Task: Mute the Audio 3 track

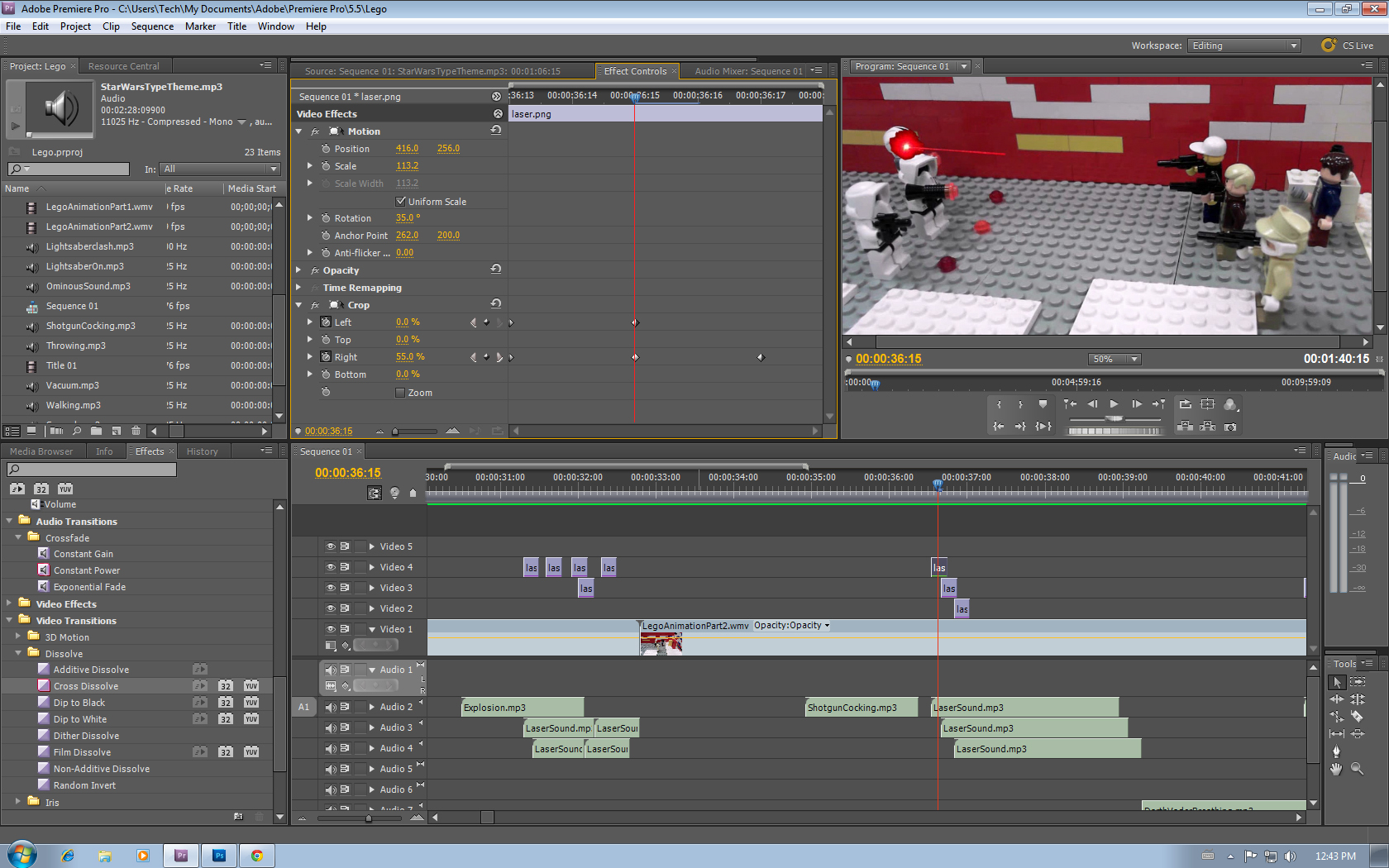Action: pyautogui.click(x=331, y=727)
